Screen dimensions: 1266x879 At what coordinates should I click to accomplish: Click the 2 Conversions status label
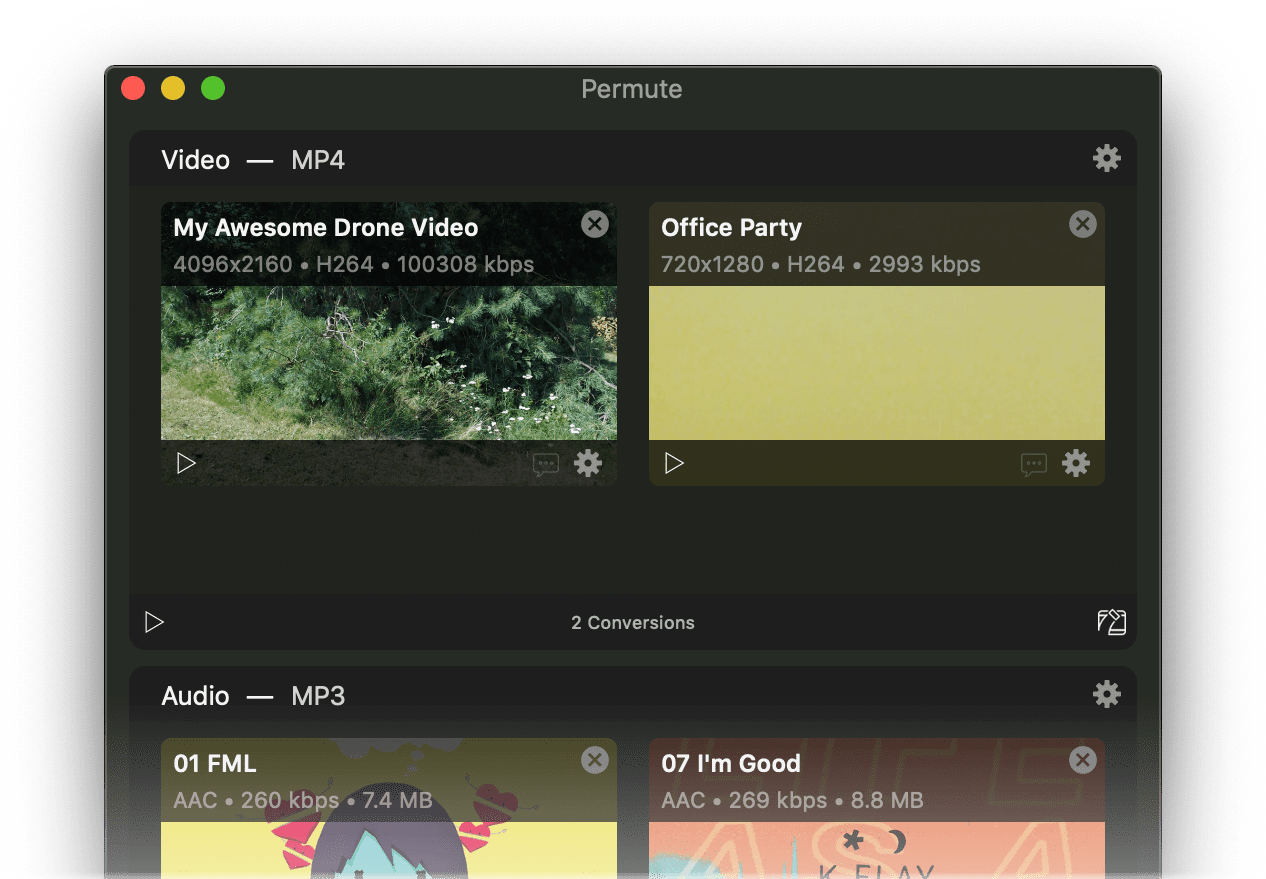point(632,622)
